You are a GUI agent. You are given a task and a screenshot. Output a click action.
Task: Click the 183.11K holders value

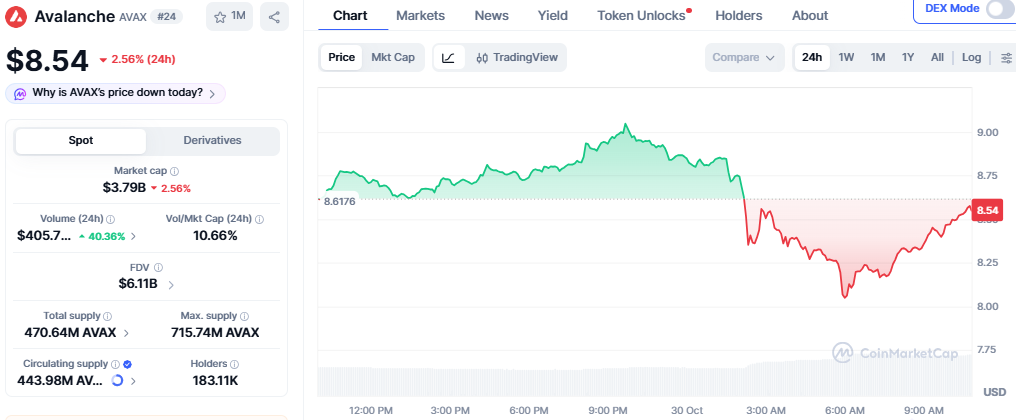click(x=215, y=381)
